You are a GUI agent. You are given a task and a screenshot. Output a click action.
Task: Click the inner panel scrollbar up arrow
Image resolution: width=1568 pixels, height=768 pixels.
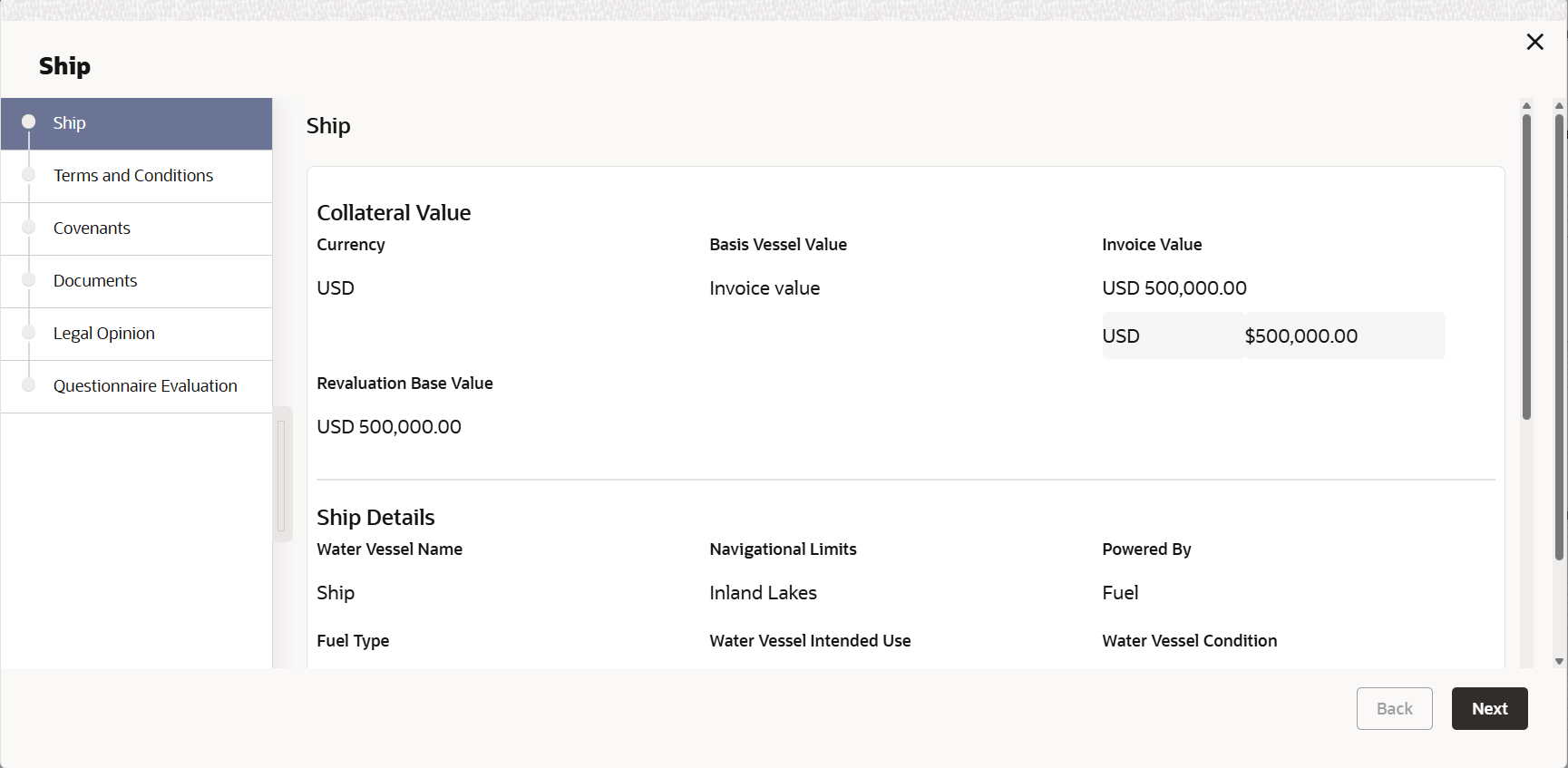pyautogui.click(x=1526, y=106)
